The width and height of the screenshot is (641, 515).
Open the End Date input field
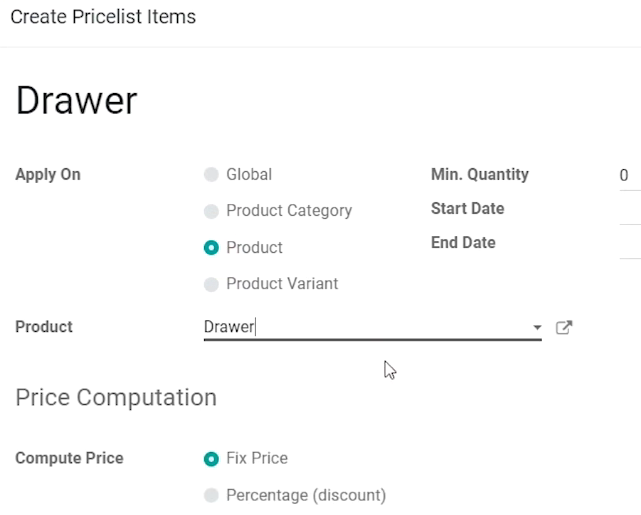630,243
